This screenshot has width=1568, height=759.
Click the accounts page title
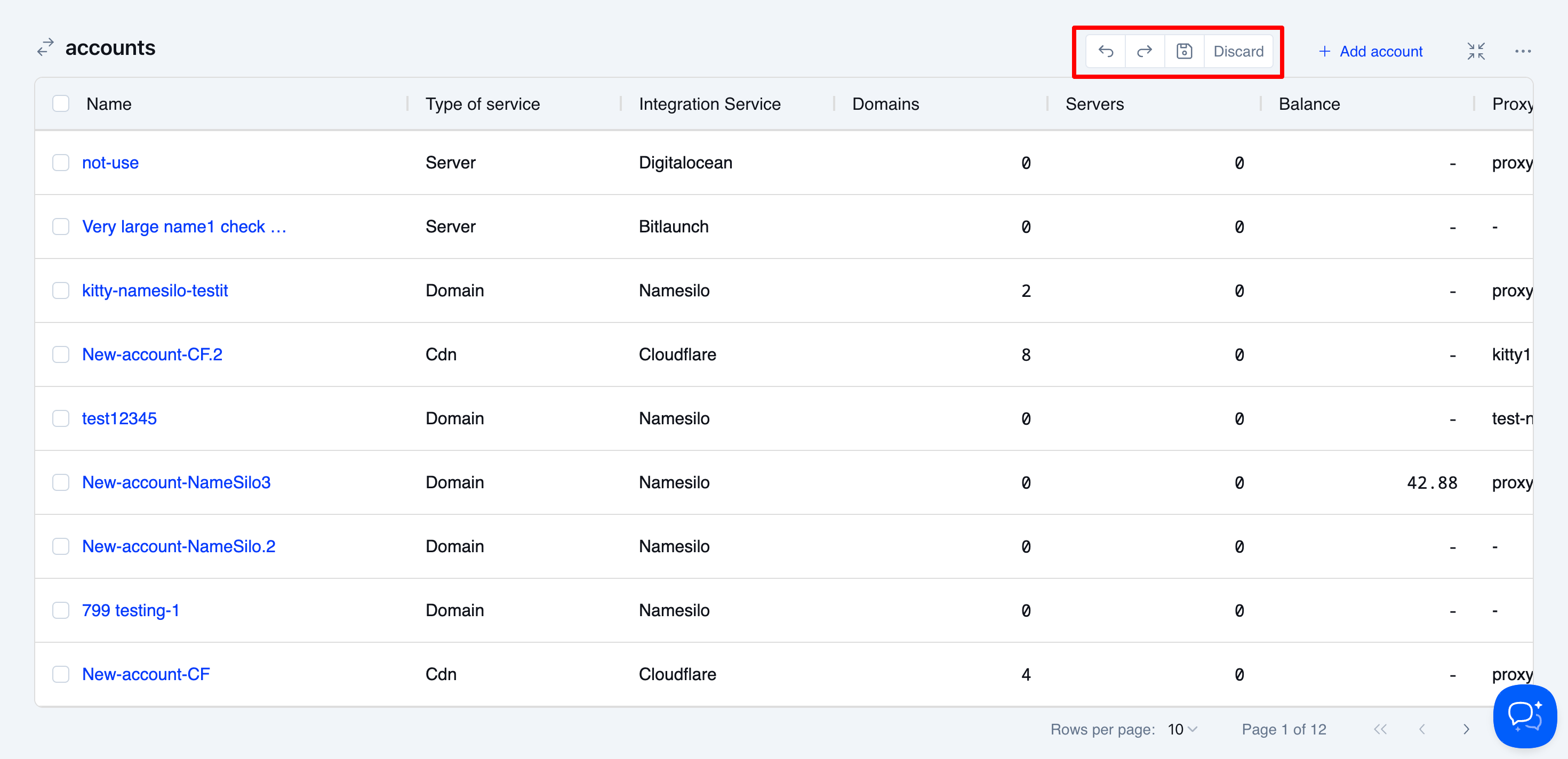pyautogui.click(x=110, y=47)
